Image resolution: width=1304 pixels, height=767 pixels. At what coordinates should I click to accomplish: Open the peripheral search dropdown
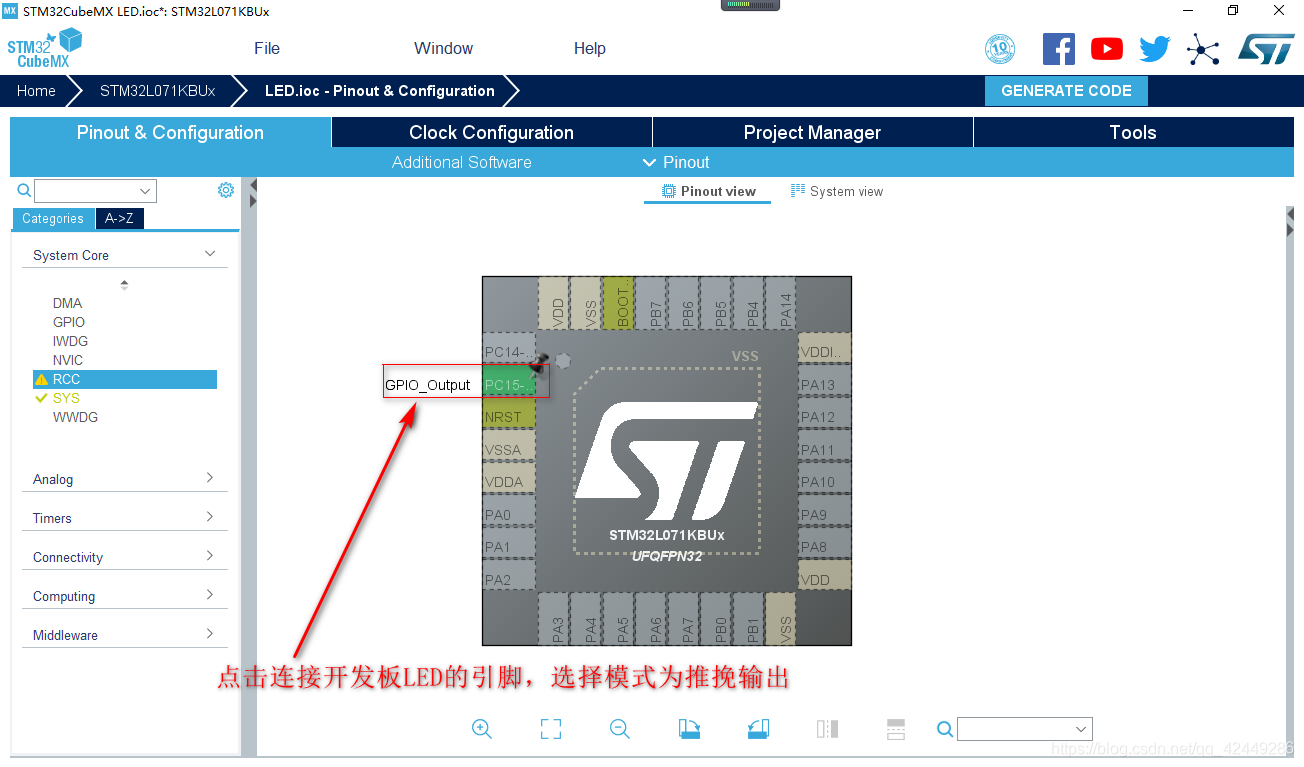point(146,191)
